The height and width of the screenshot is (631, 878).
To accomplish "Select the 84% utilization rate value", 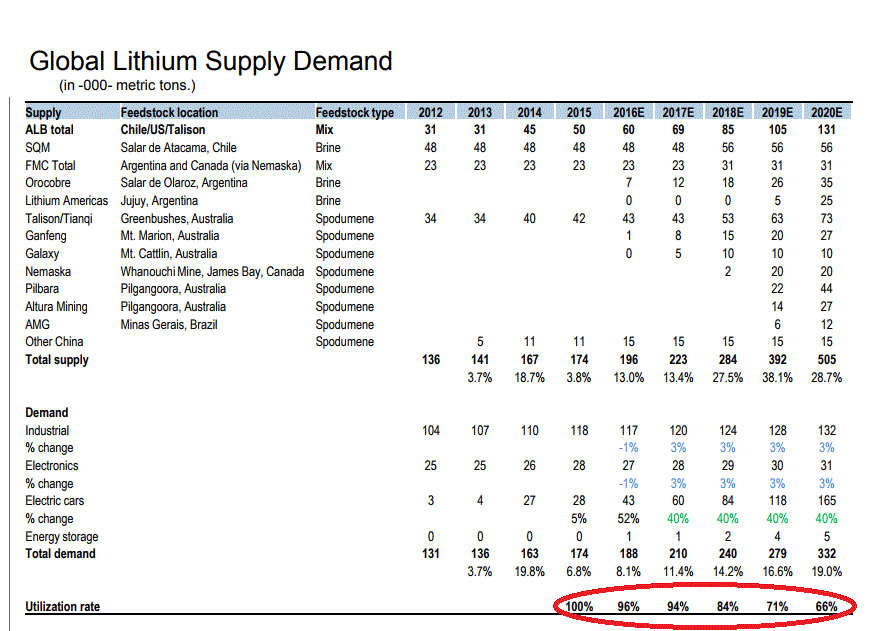I will coord(727,607).
